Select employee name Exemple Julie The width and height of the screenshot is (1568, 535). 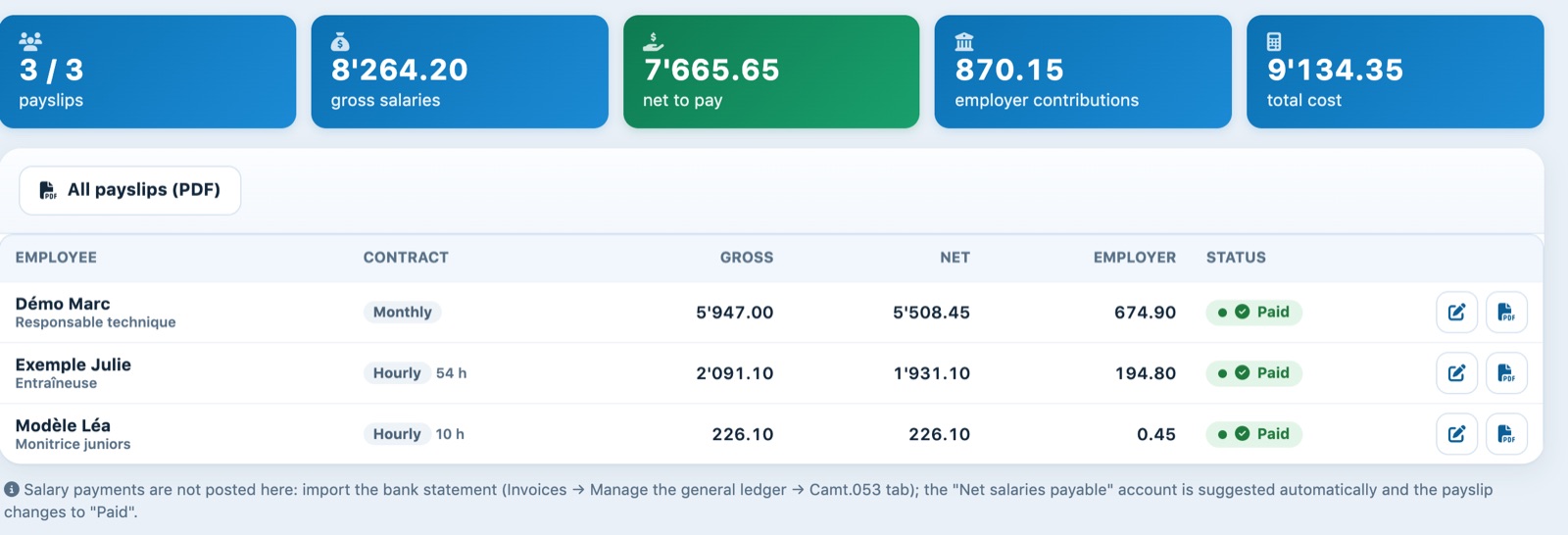point(73,365)
